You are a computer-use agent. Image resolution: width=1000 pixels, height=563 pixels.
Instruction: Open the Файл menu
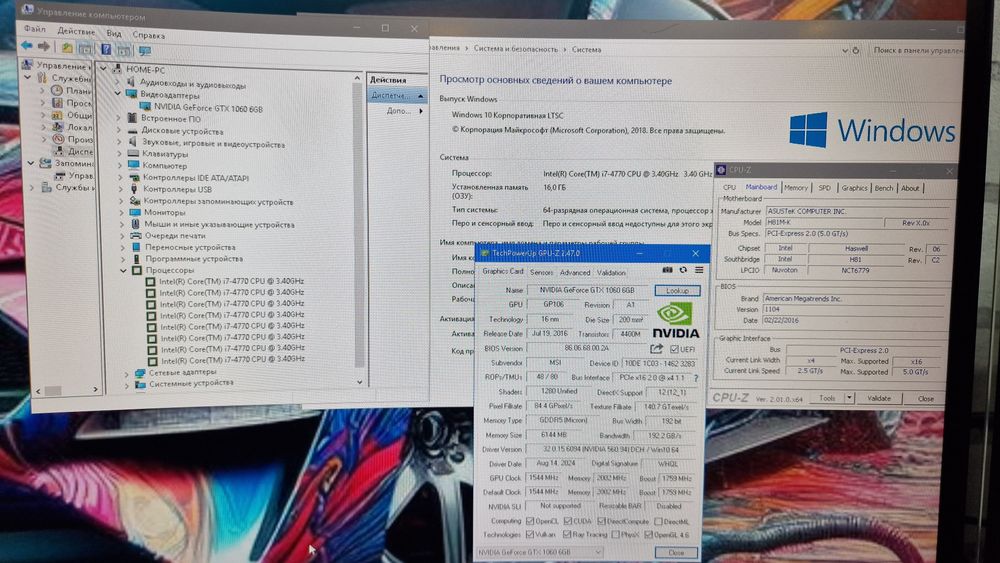pos(35,29)
